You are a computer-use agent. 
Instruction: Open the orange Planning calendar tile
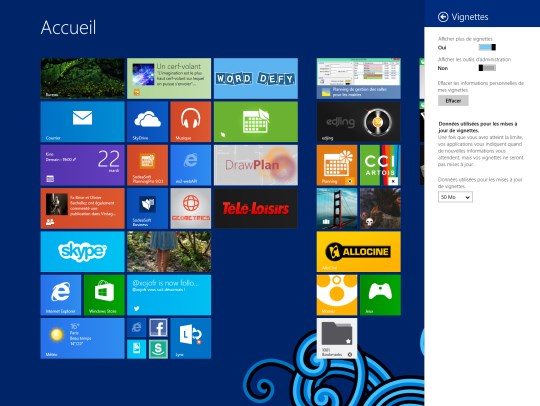(x=337, y=165)
